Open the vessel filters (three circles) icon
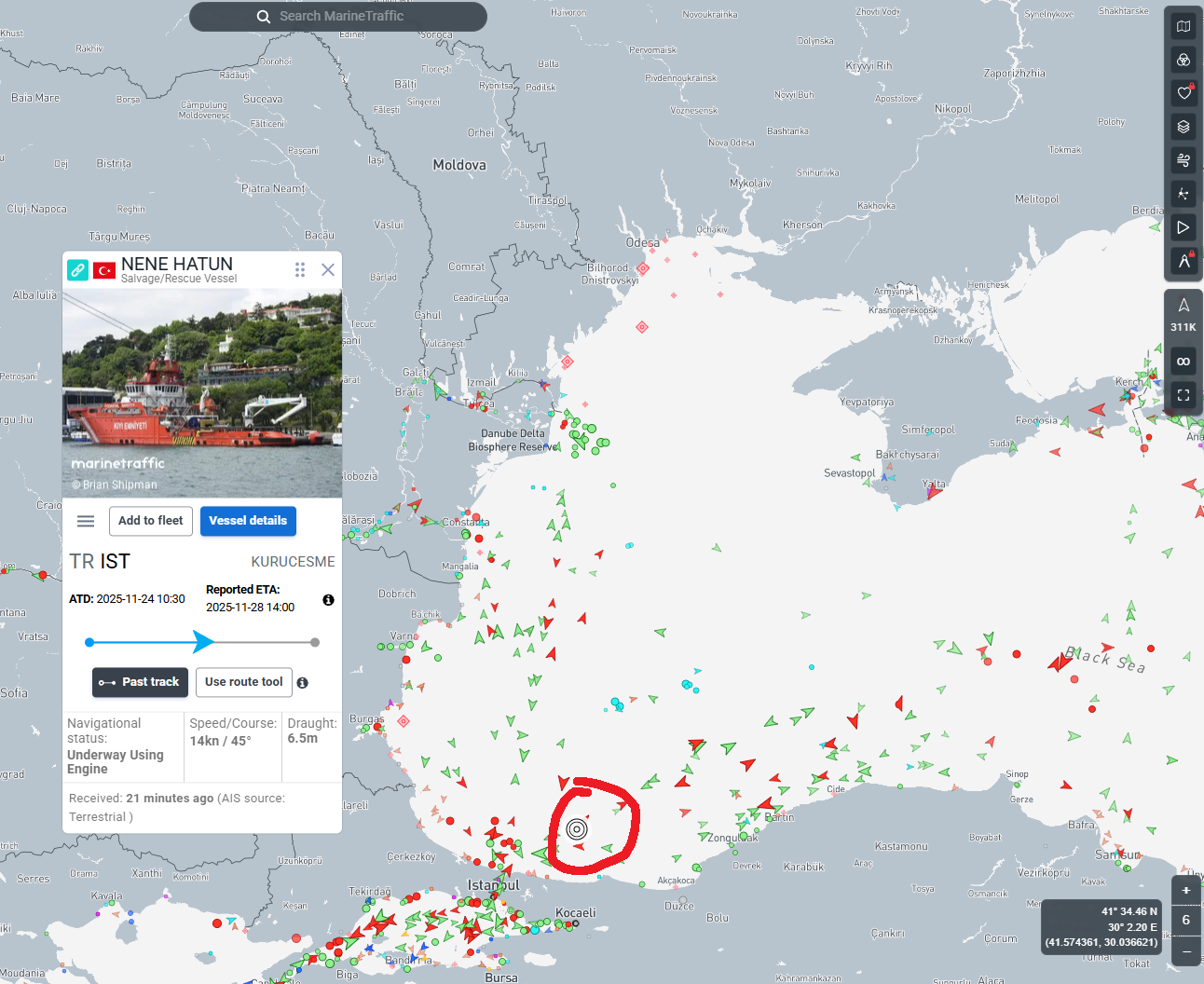1204x984 pixels. point(1183,60)
